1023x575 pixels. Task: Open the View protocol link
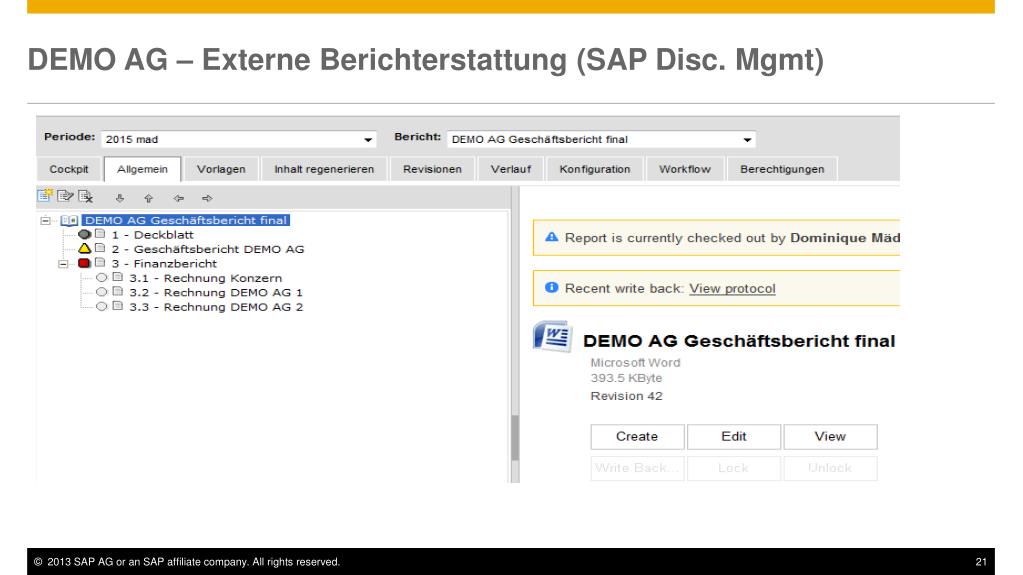[x=732, y=288]
